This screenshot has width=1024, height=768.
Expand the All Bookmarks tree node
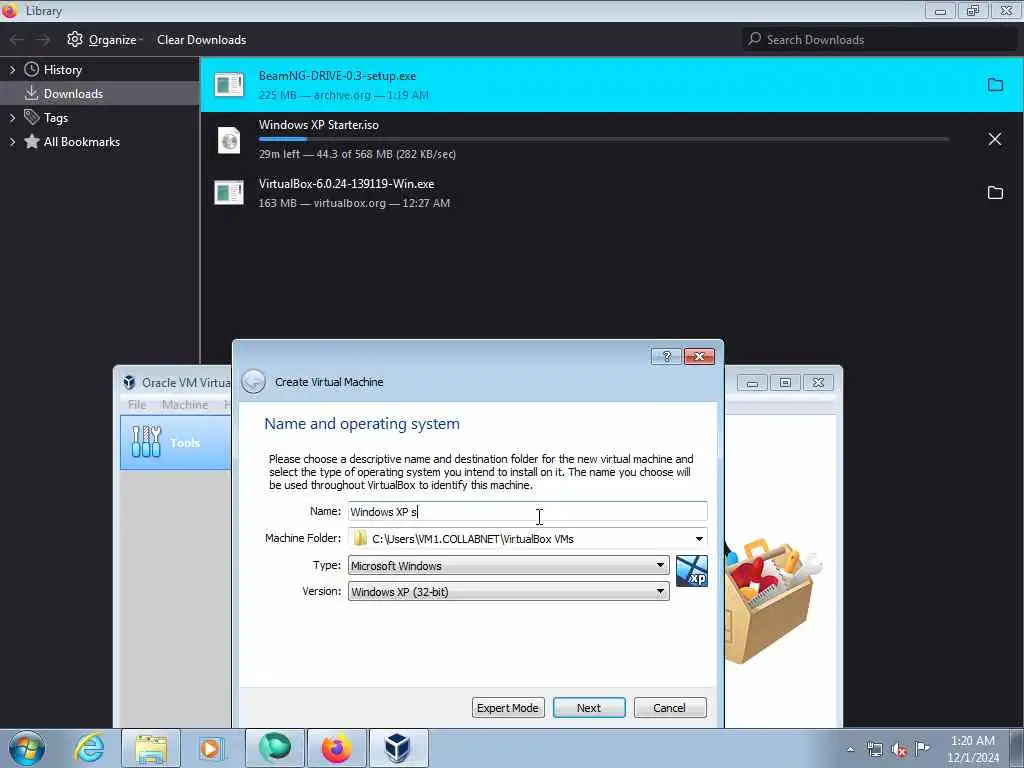tap(12, 142)
